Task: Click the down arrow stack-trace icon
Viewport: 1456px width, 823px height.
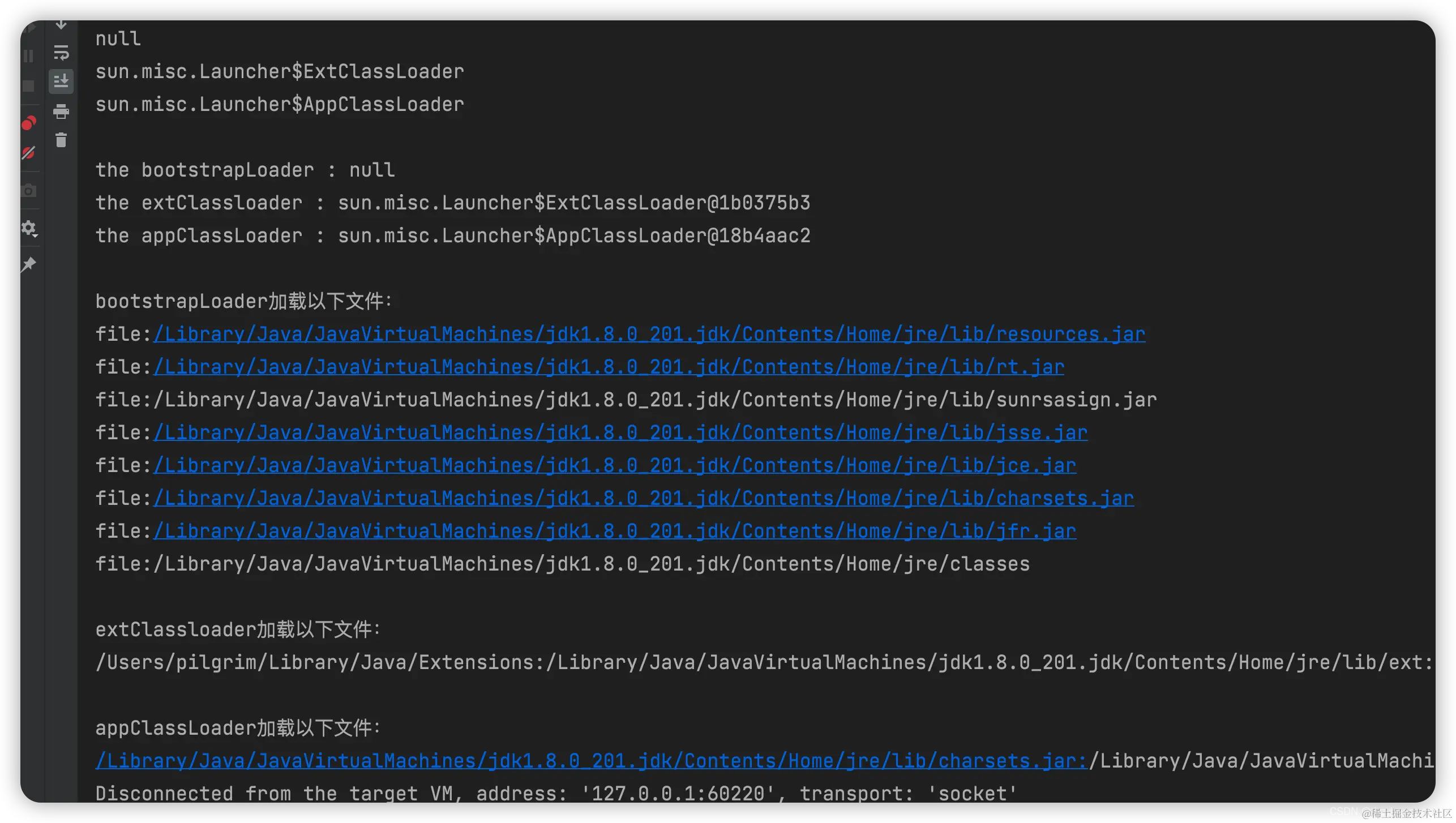Action: [61, 25]
